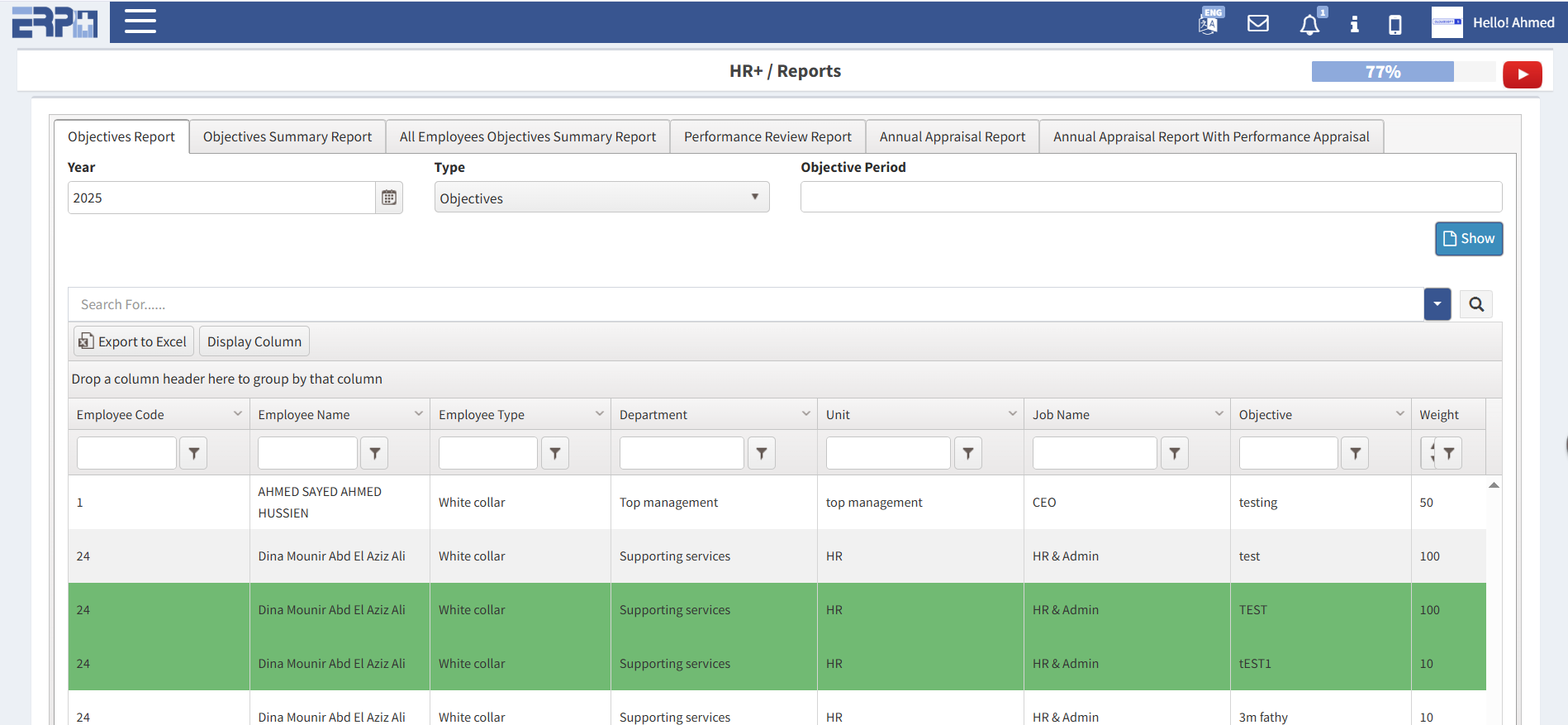Switch to Objectives Summary Report tab
This screenshot has width=1568, height=725.
[287, 136]
